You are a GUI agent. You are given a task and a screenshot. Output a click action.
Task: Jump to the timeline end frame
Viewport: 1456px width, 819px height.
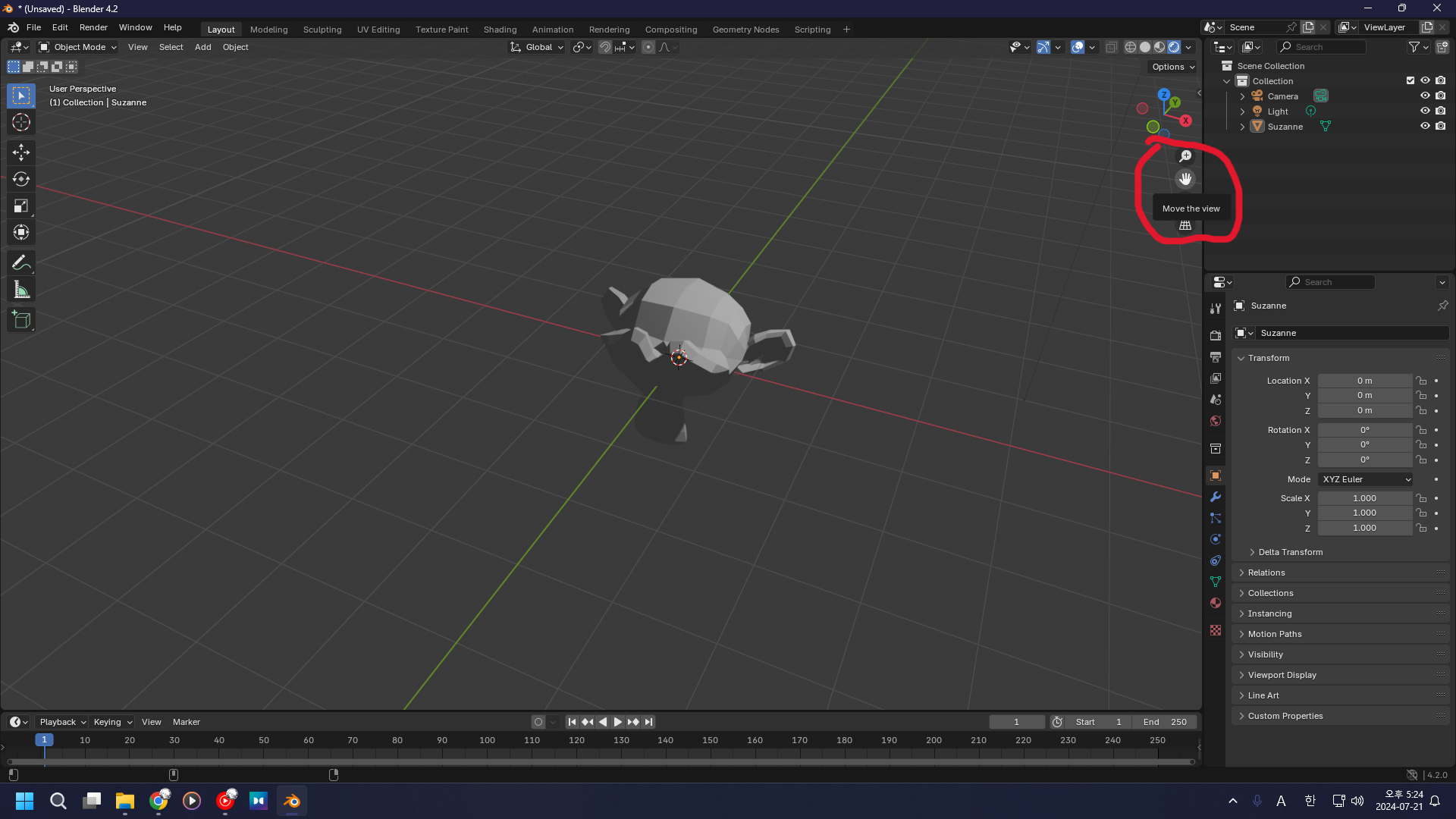coord(648,722)
